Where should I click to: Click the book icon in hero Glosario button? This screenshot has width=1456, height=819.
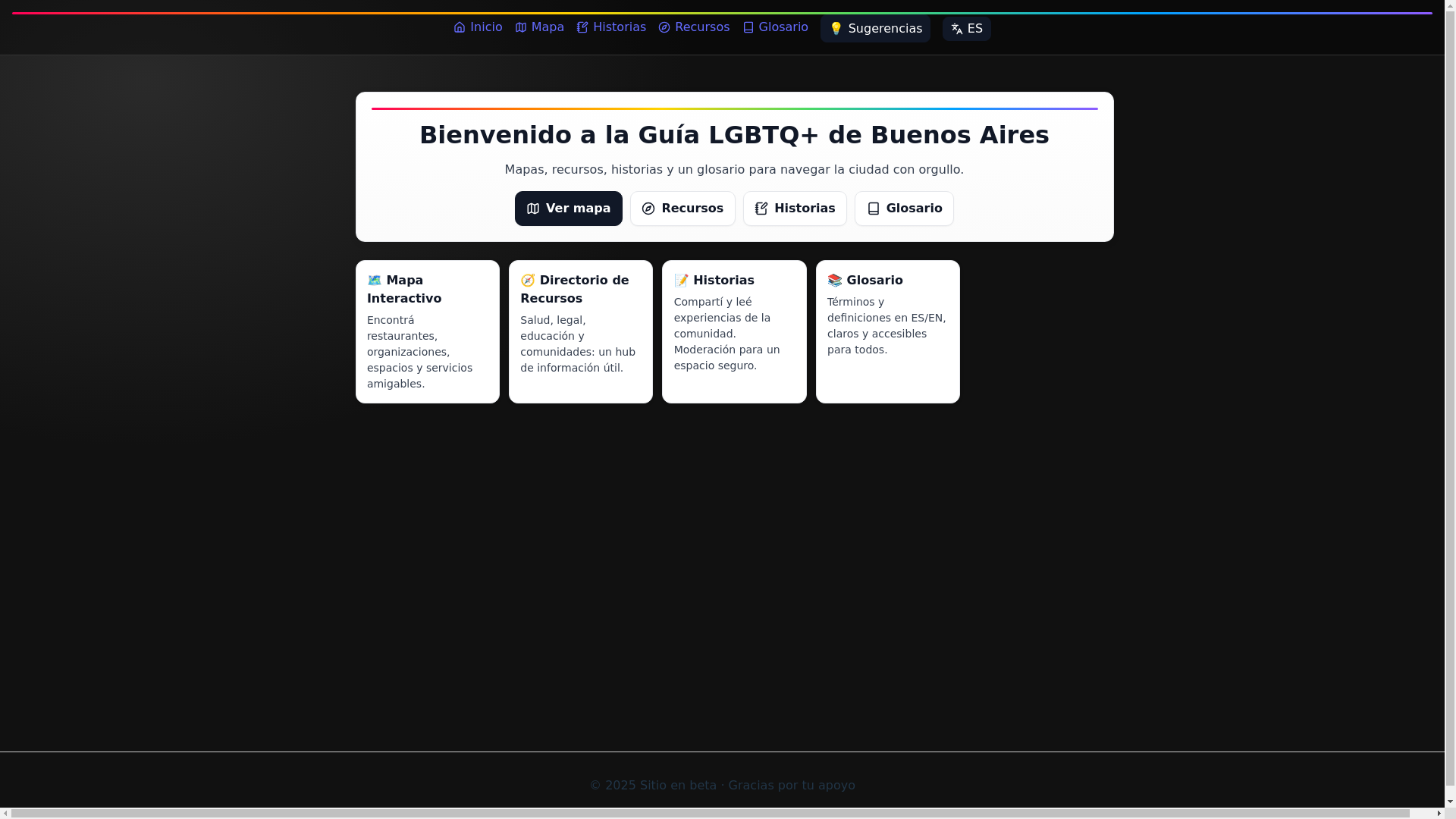coord(874,209)
